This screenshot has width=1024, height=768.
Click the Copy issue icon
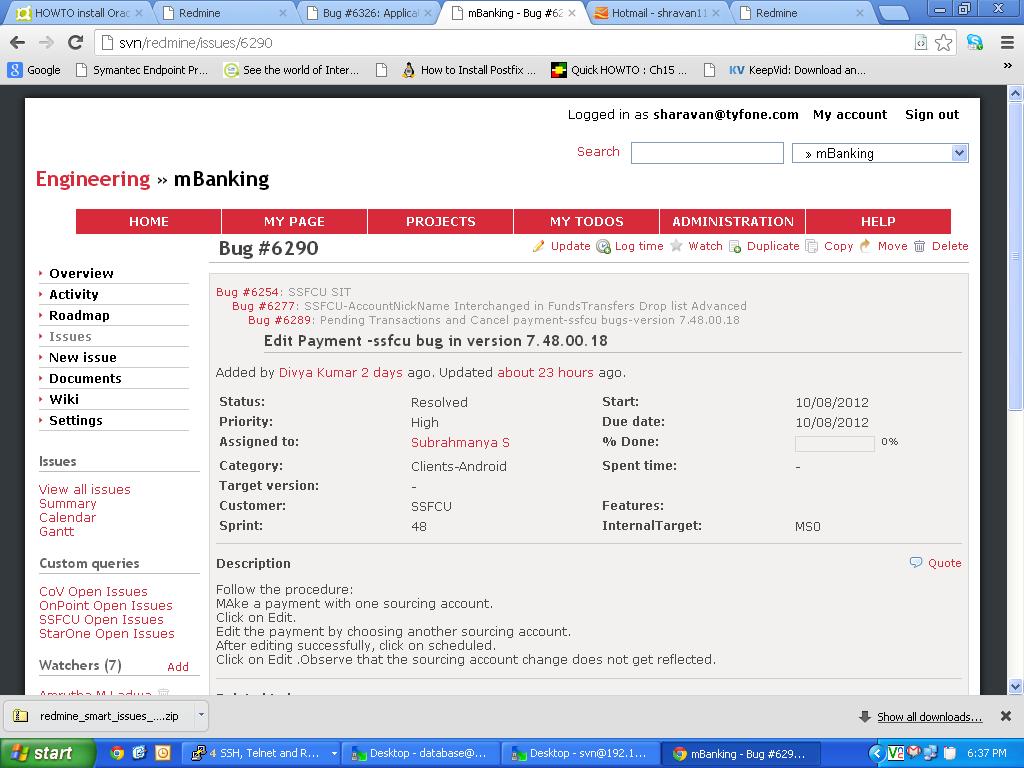(x=812, y=246)
